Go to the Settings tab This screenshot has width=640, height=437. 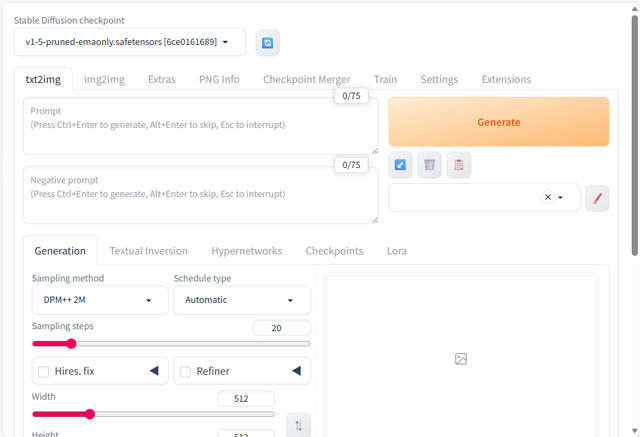click(439, 79)
